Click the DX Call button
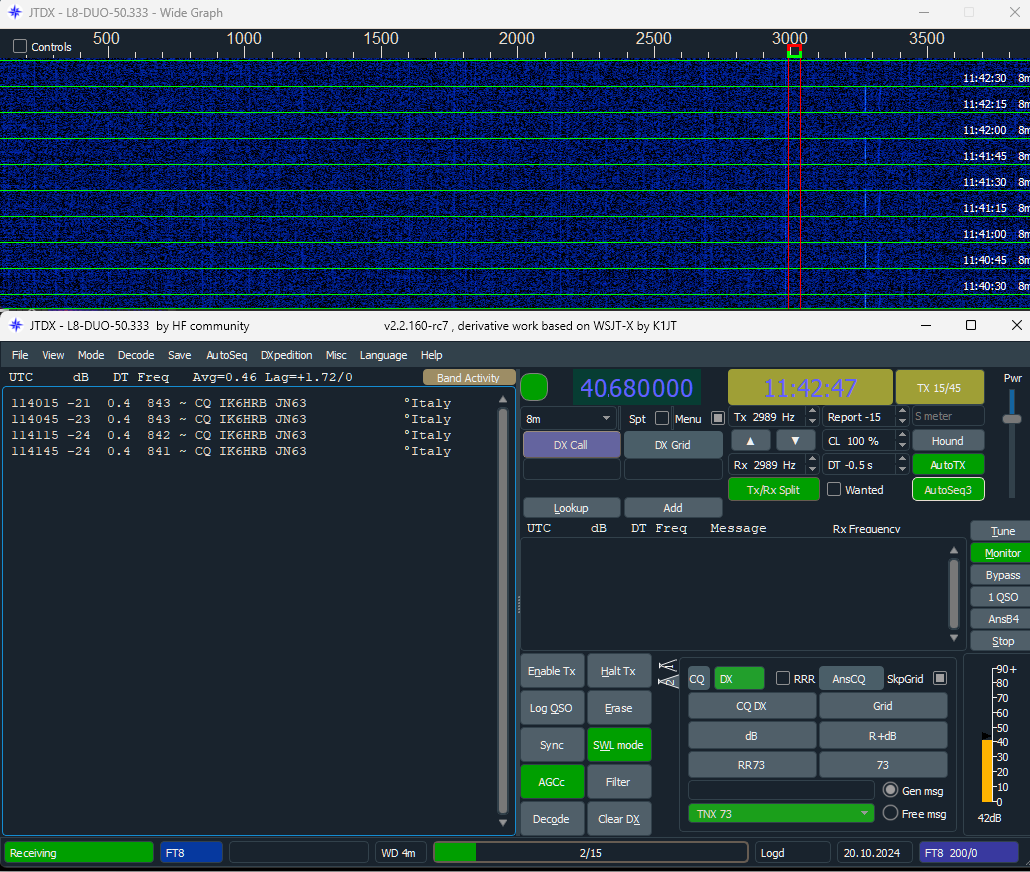The width and height of the screenshot is (1030, 872). coord(571,445)
